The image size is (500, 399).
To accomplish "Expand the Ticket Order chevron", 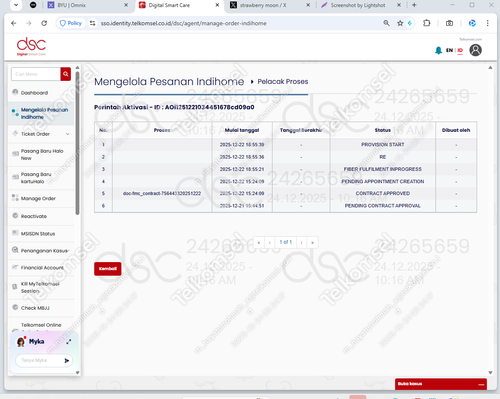I will (x=68, y=134).
